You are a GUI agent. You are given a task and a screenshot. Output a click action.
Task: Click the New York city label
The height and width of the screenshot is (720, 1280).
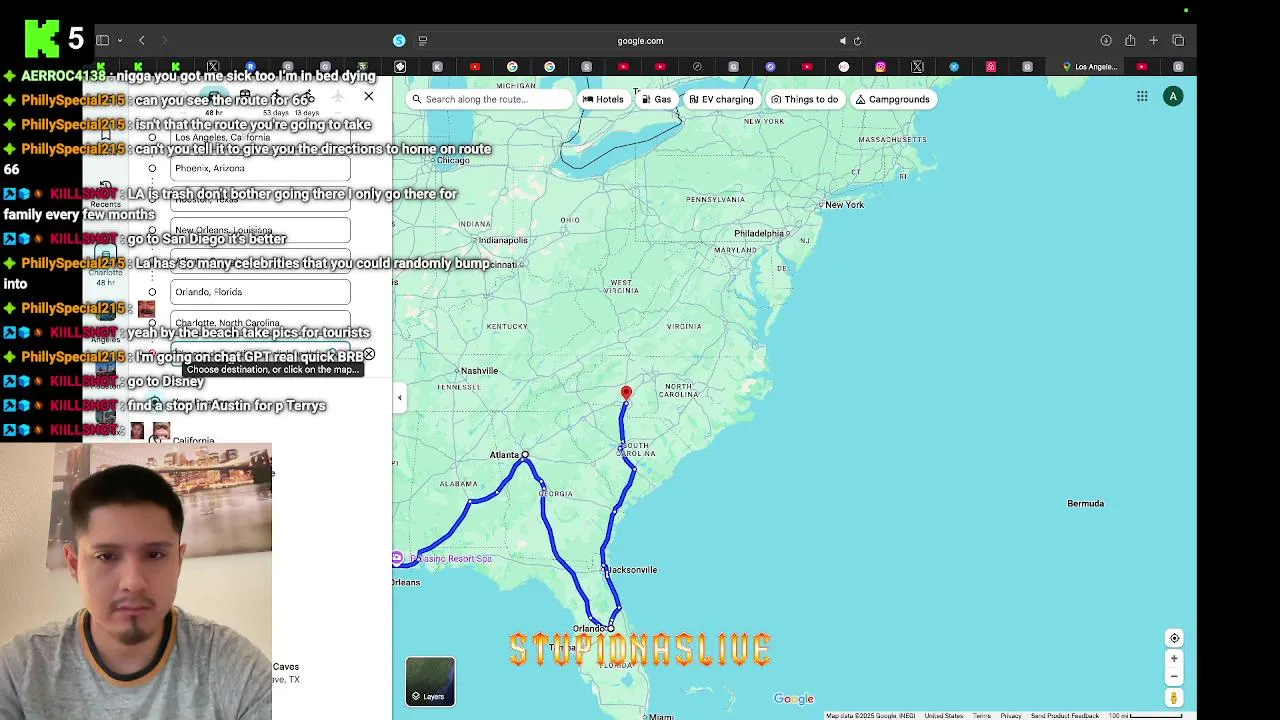(x=844, y=205)
